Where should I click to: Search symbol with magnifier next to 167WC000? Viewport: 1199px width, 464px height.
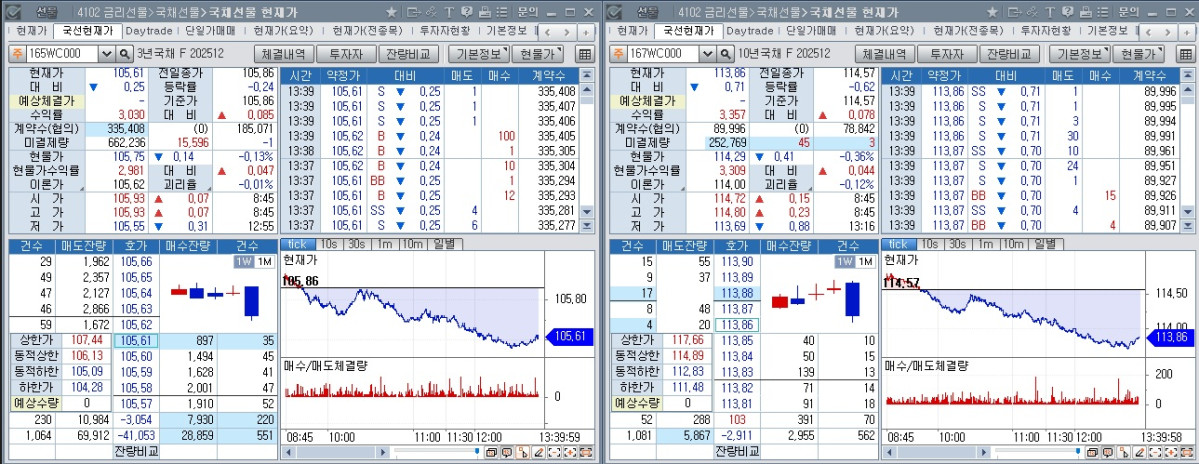pyautogui.click(x=725, y=54)
